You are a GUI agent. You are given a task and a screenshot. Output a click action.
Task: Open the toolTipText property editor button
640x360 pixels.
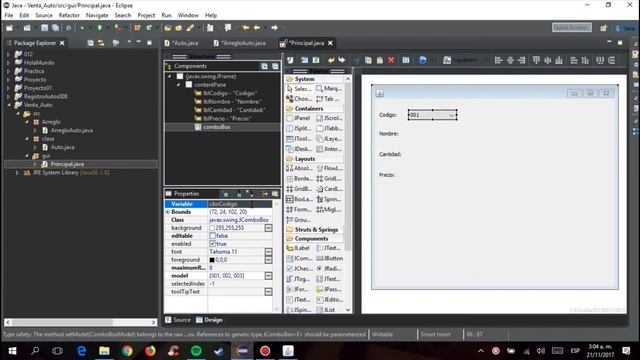pyautogui.click(x=268, y=292)
